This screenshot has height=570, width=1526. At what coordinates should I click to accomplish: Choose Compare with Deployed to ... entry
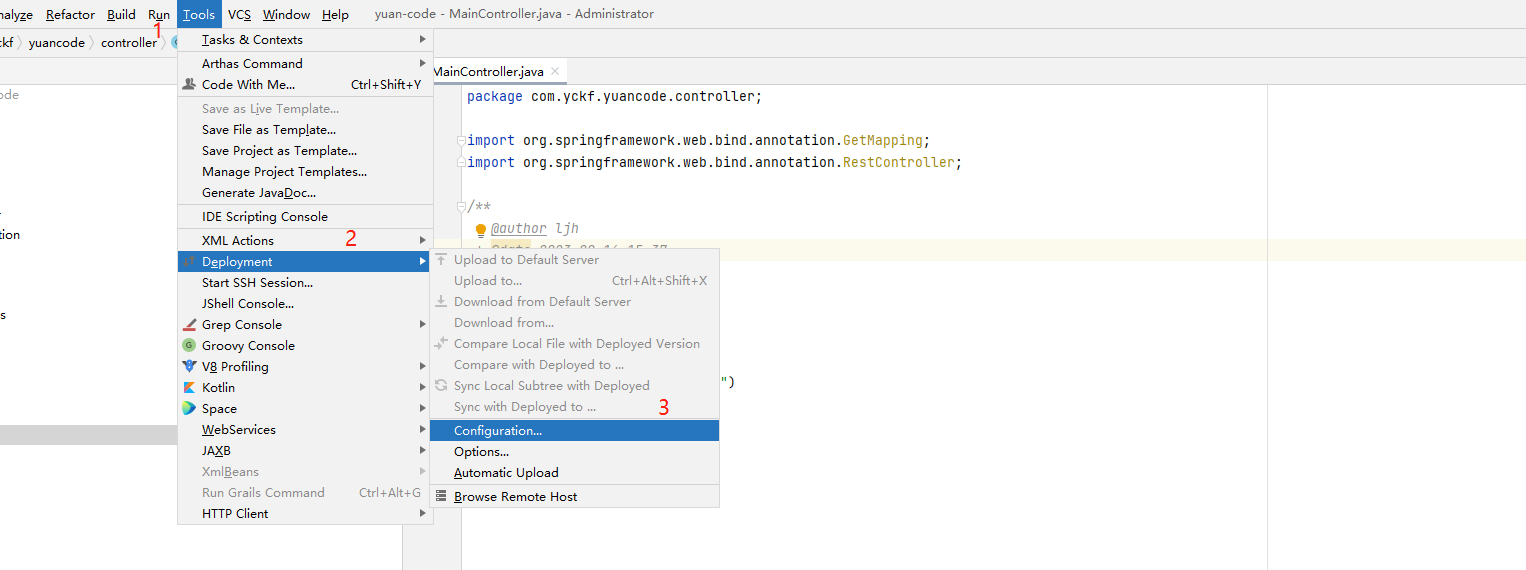click(x=574, y=365)
